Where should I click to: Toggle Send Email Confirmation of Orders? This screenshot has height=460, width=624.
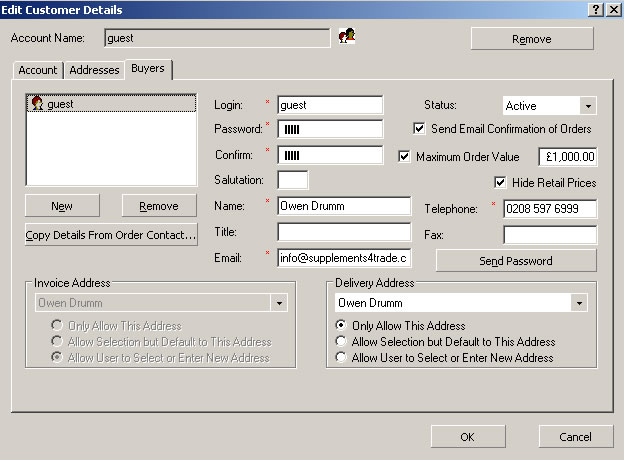(420, 129)
